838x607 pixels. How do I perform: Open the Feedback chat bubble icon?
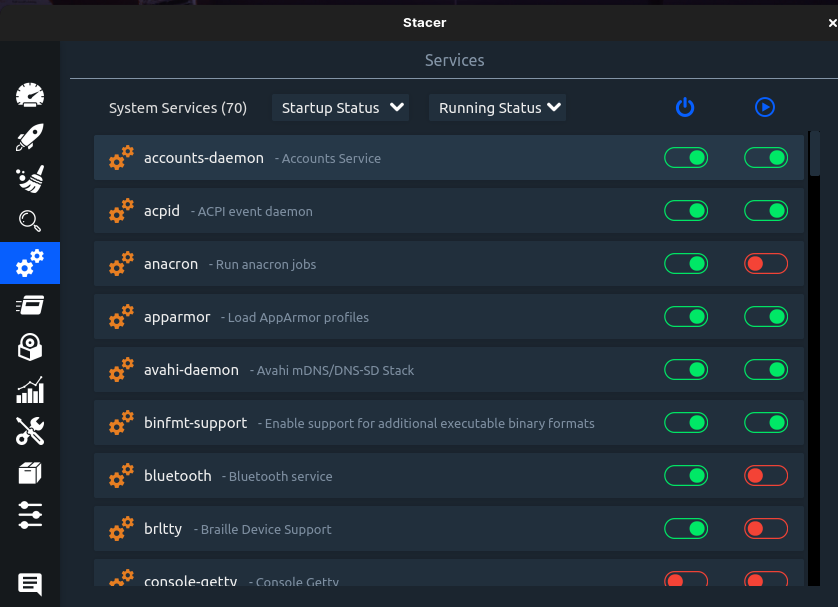click(30, 584)
